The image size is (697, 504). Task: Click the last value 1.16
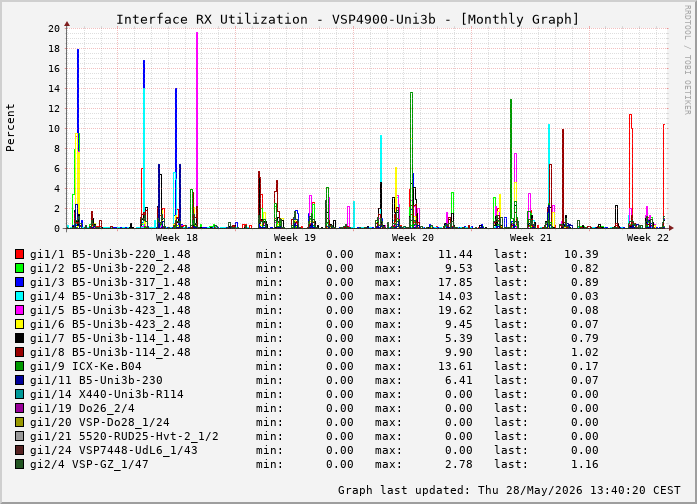coord(585,464)
